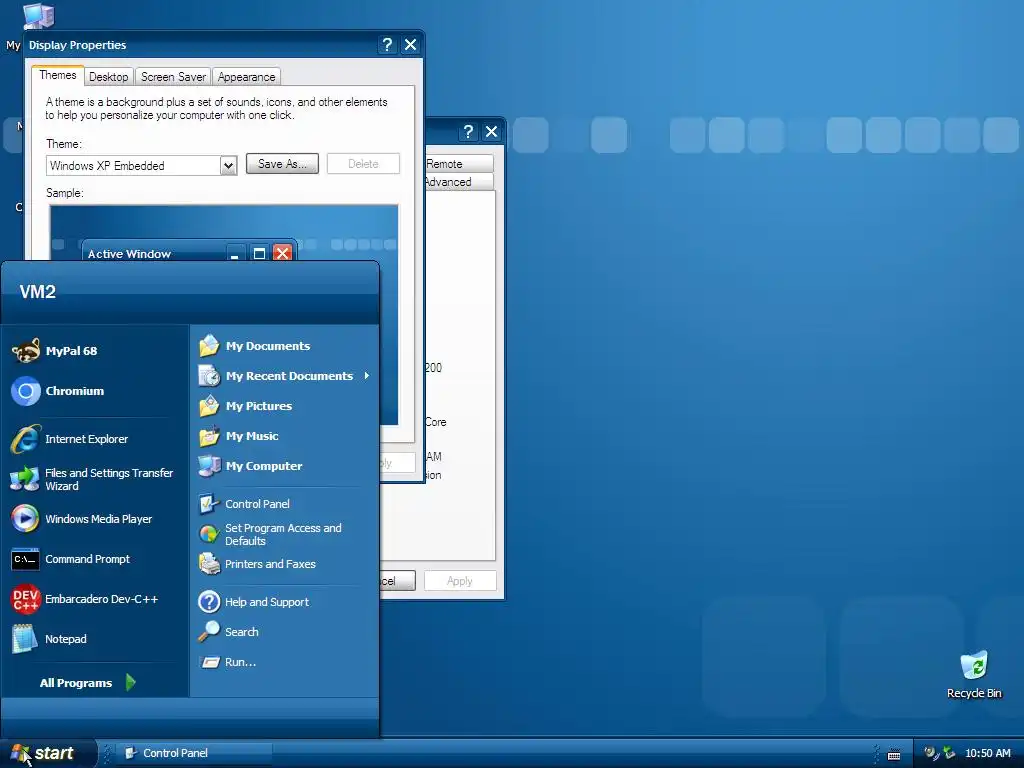Screen dimensions: 1024x768
Task: Open Help and Support icon
Action: click(209, 602)
